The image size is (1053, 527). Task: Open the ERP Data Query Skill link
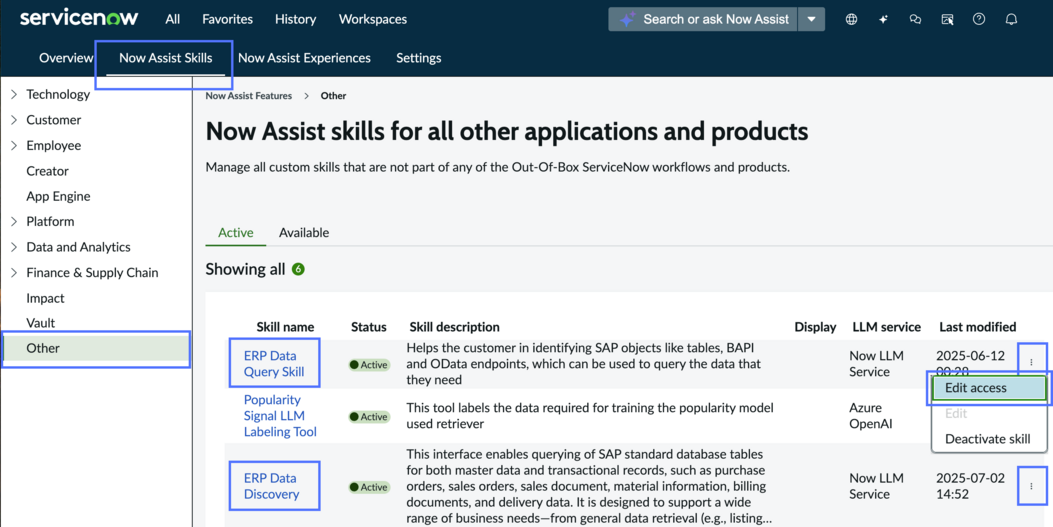click(274, 363)
